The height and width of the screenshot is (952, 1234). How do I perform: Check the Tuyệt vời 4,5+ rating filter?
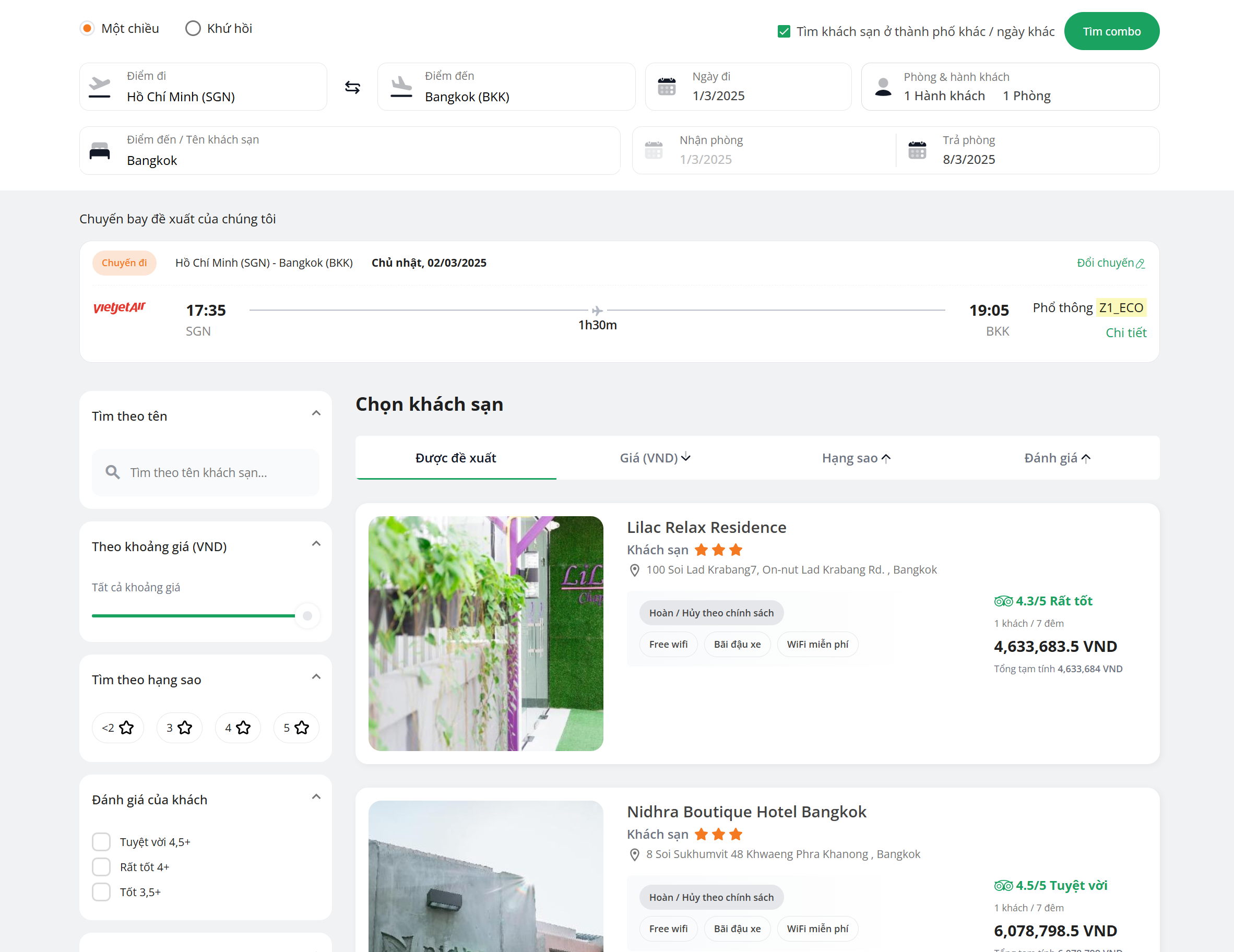(x=101, y=842)
